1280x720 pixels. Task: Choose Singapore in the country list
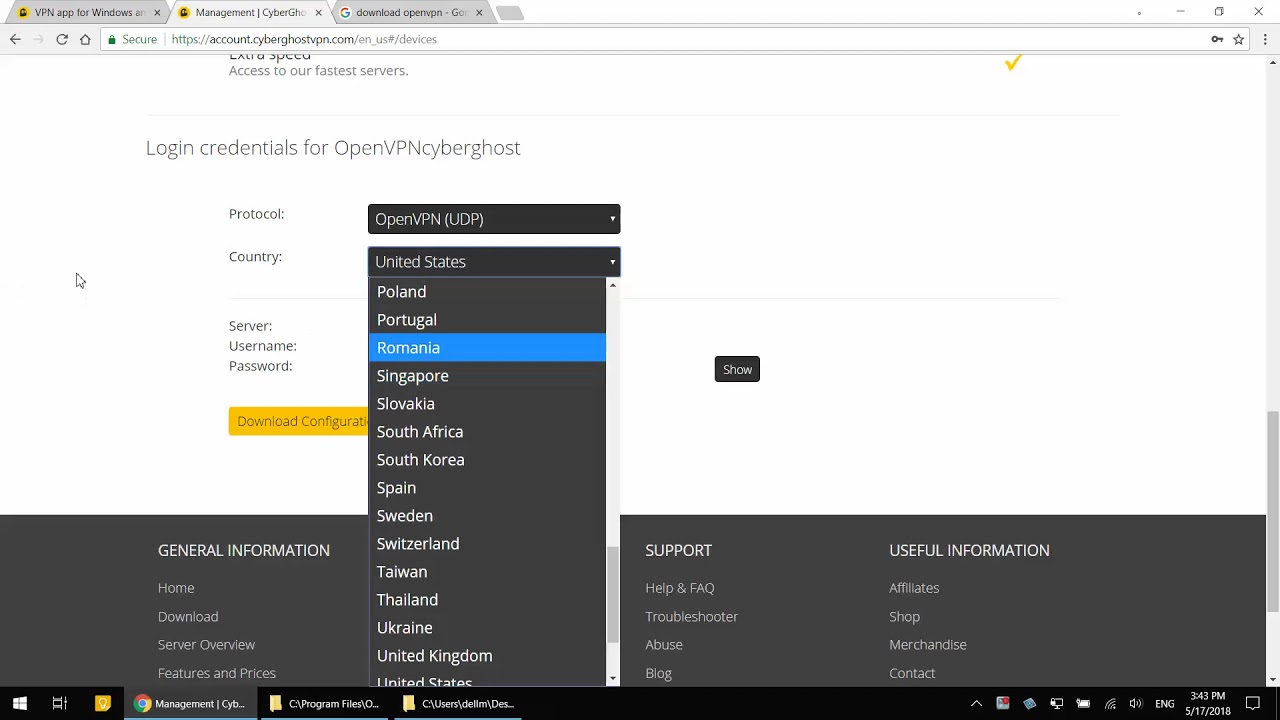[487, 376]
